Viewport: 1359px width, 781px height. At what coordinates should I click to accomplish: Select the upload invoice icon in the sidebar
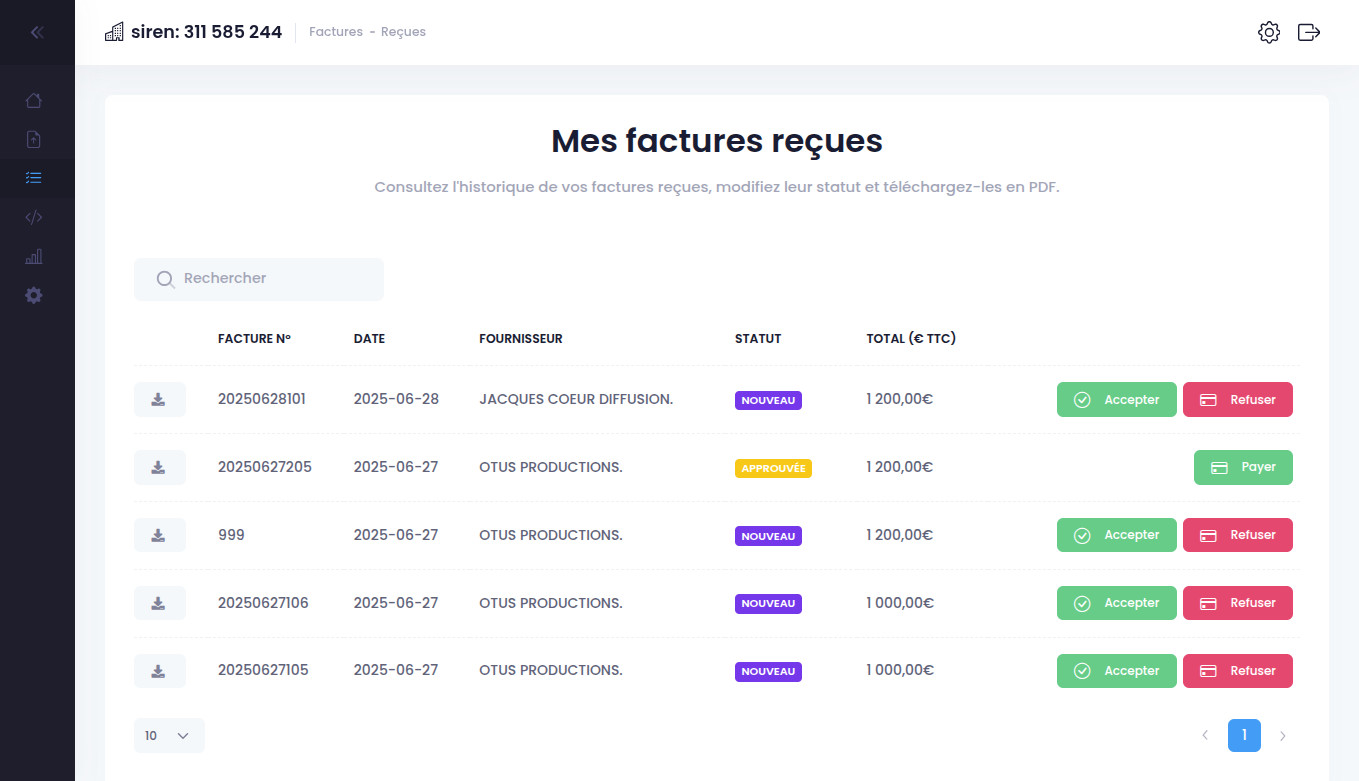point(34,139)
